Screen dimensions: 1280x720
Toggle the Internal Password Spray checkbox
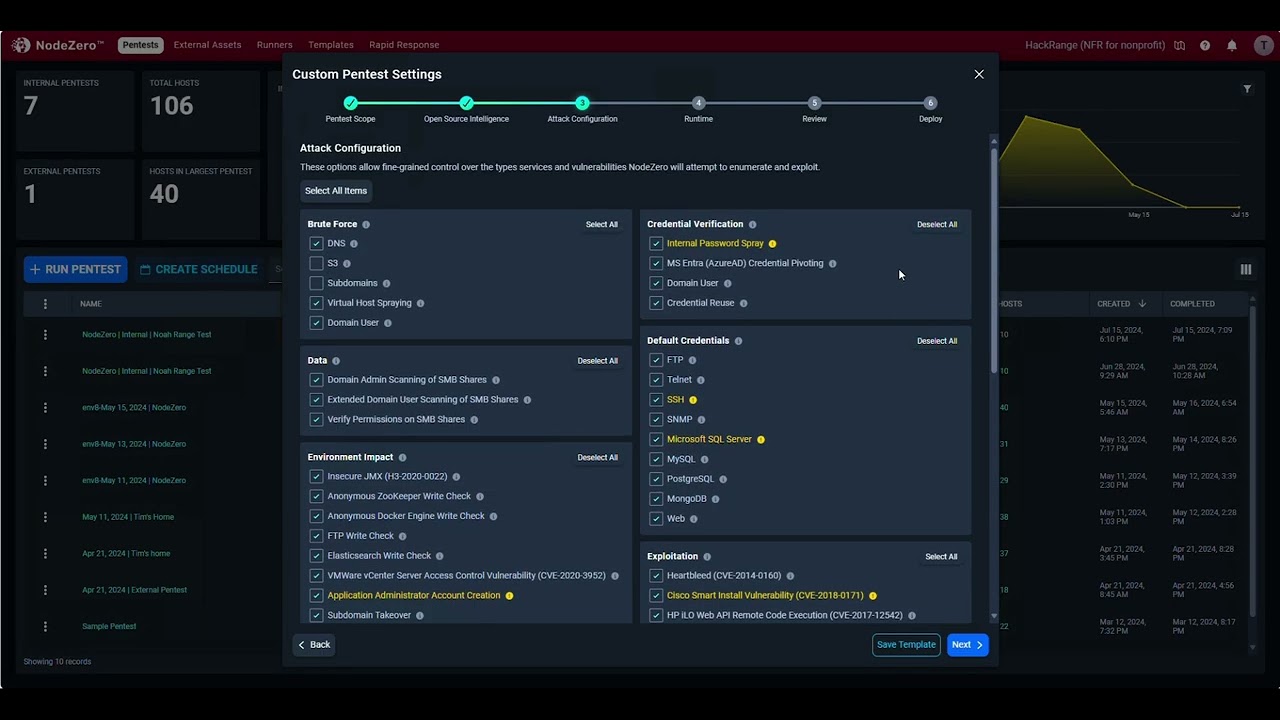pyautogui.click(x=656, y=244)
